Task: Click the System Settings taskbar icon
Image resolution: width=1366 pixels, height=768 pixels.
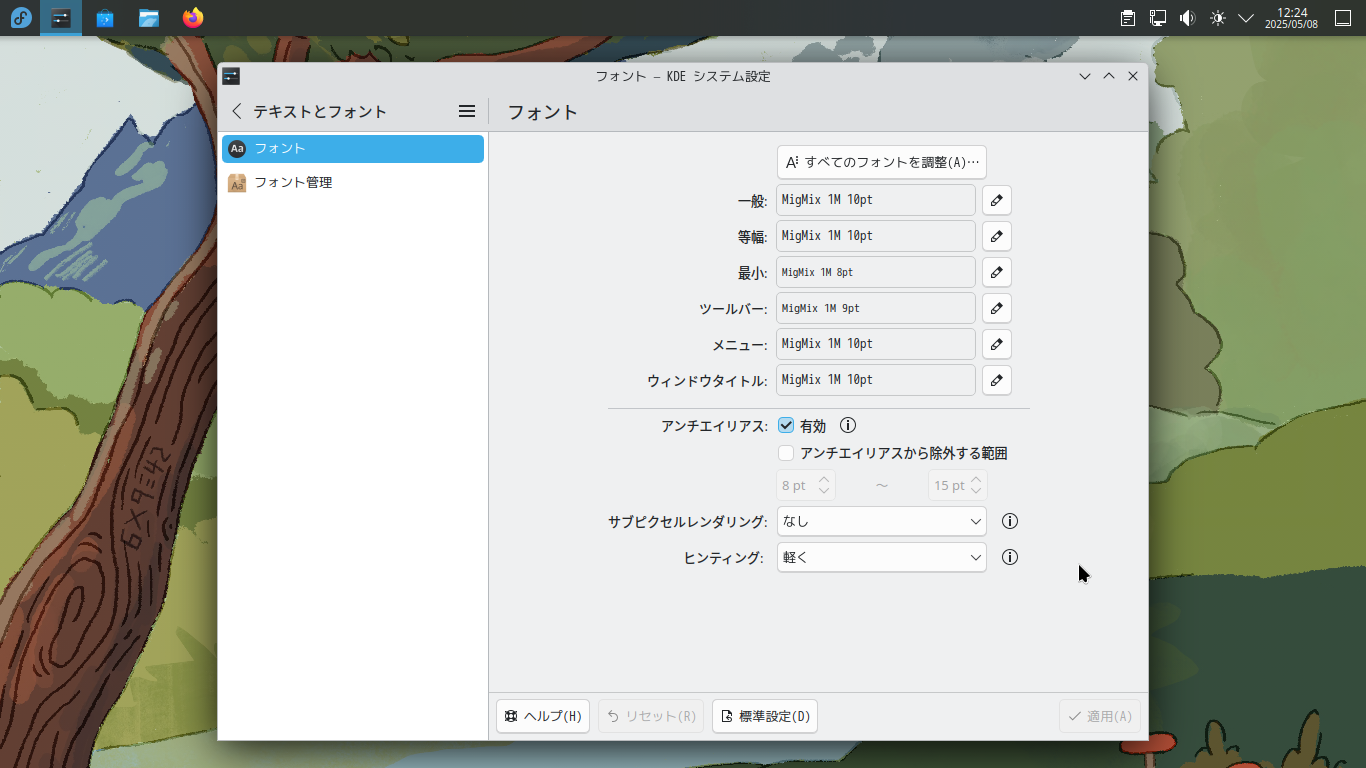Action: [61, 18]
